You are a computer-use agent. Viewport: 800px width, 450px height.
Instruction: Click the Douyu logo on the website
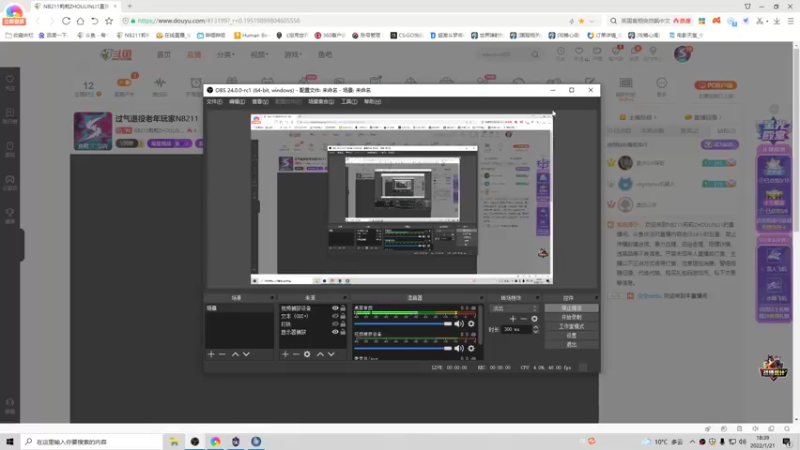coord(116,55)
